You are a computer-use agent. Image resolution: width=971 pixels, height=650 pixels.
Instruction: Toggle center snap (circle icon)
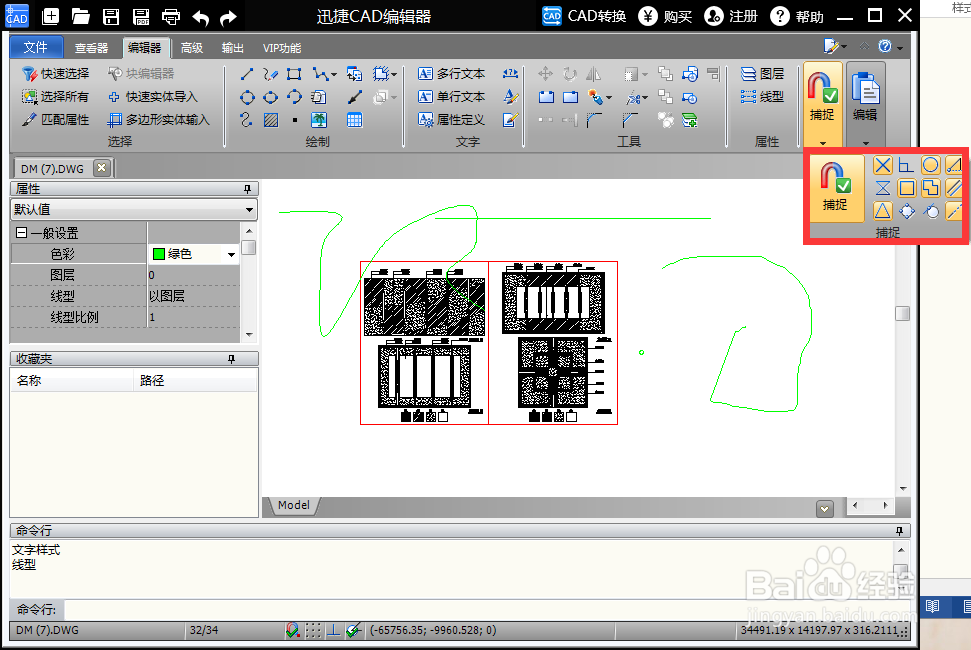[x=930, y=165]
